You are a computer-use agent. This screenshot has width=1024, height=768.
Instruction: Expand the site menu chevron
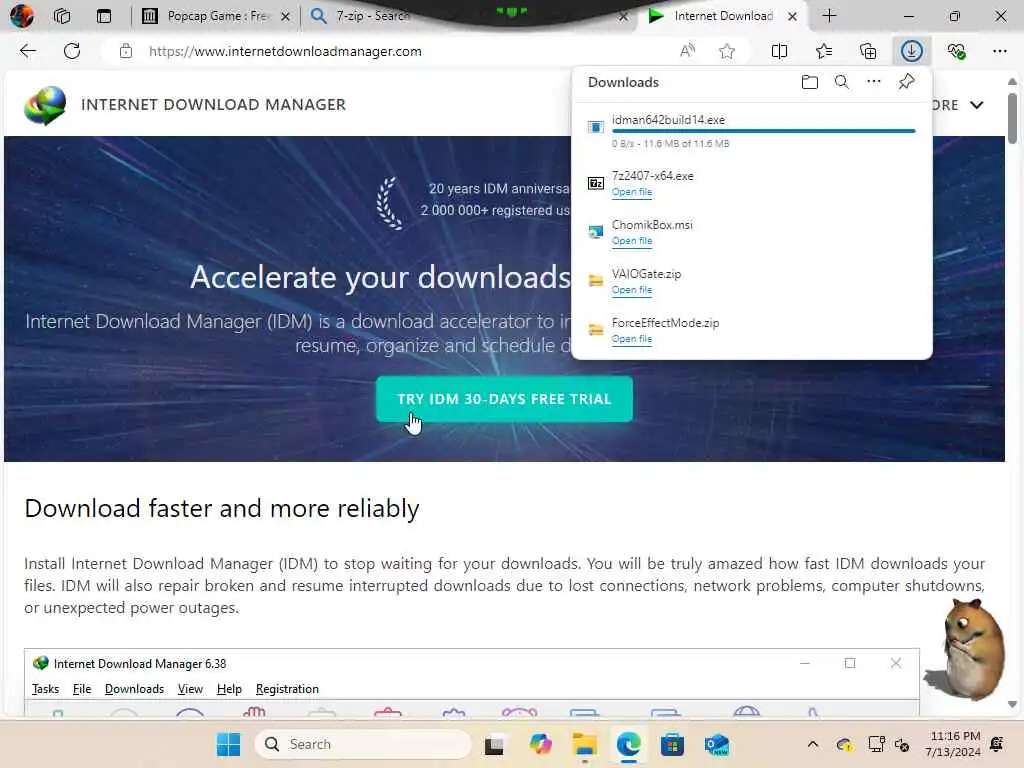point(976,105)
